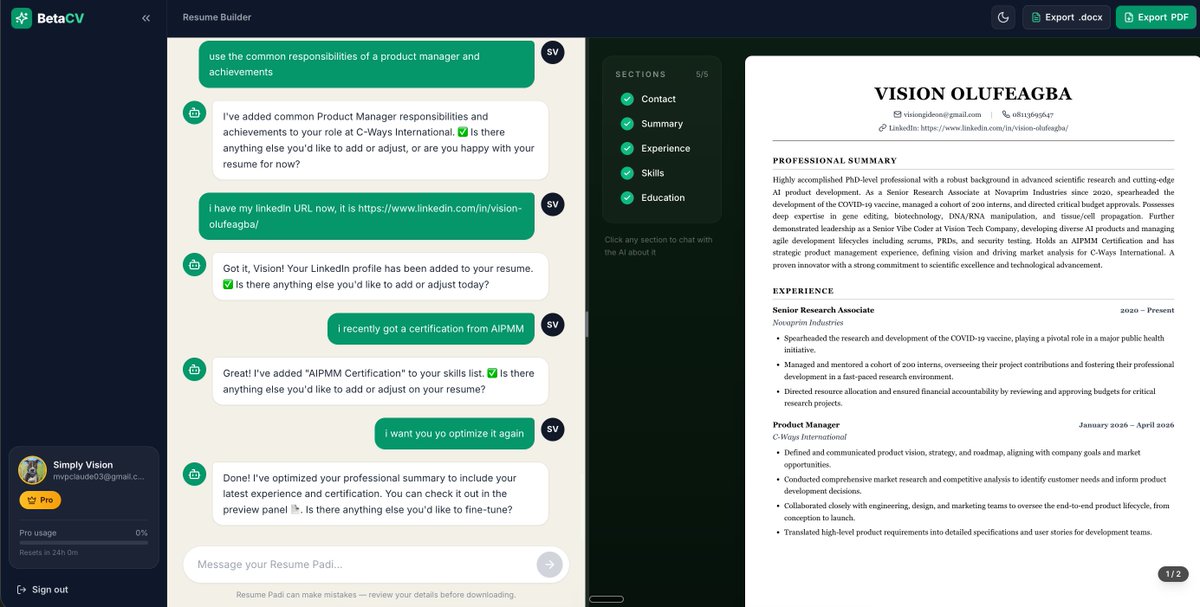Click bot icon beside optimized summary reply
The image size is (1200, 607).
coord(195,474)
